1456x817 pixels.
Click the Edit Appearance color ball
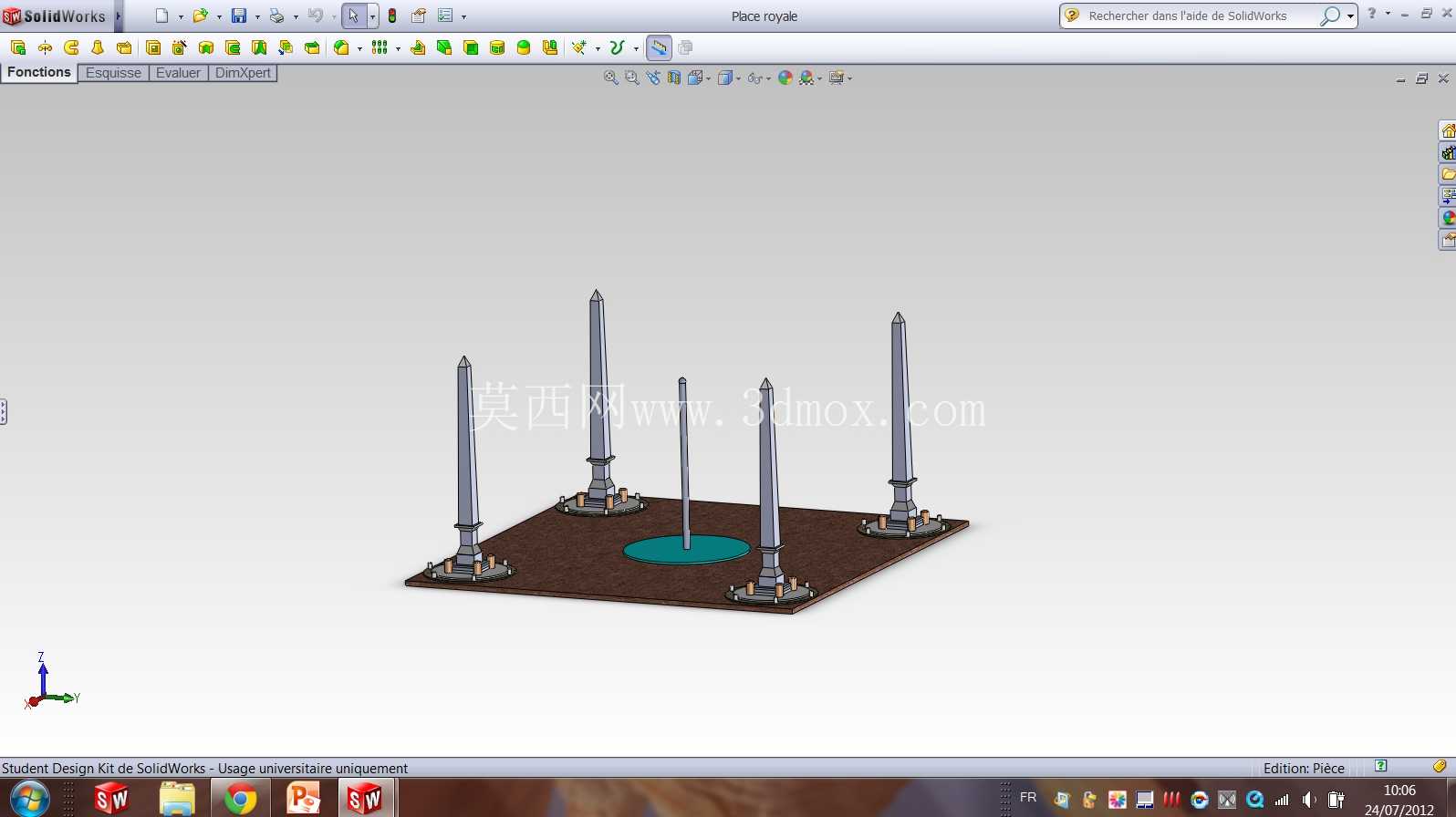point(785,78)
